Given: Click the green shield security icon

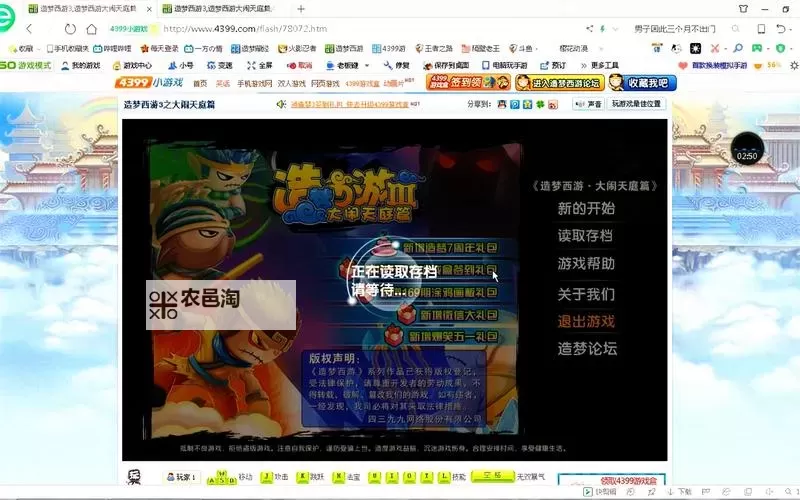Looking at the screenshot, I should click(780, 48).
